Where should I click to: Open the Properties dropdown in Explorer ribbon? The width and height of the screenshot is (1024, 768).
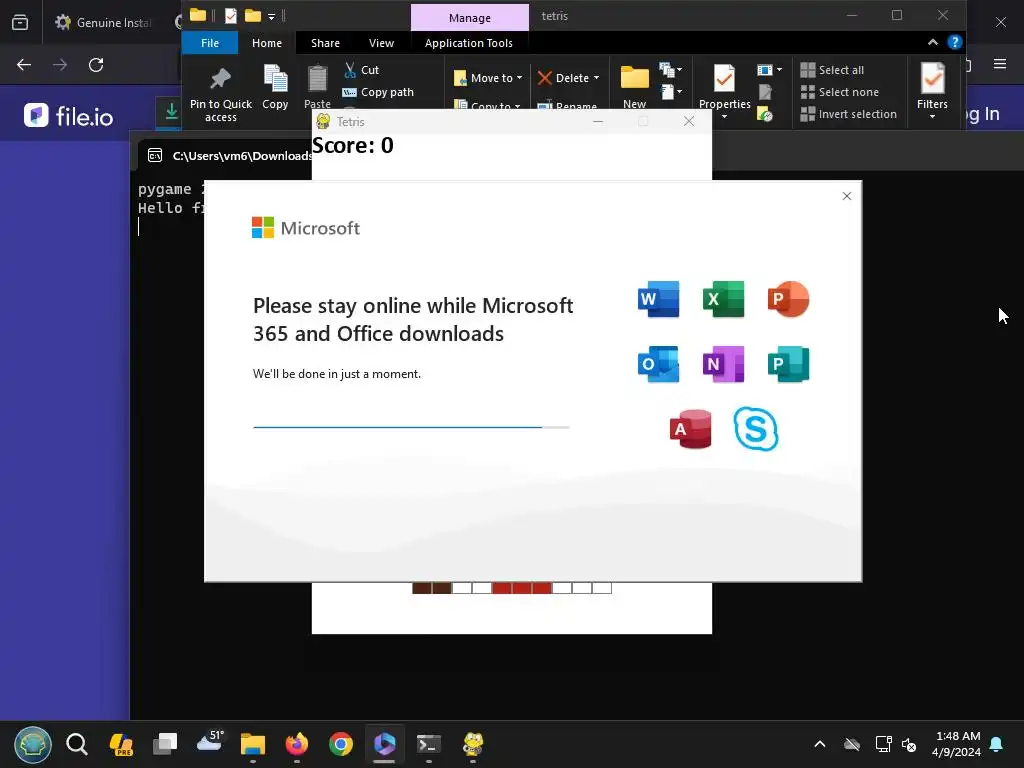coord(724,92)
